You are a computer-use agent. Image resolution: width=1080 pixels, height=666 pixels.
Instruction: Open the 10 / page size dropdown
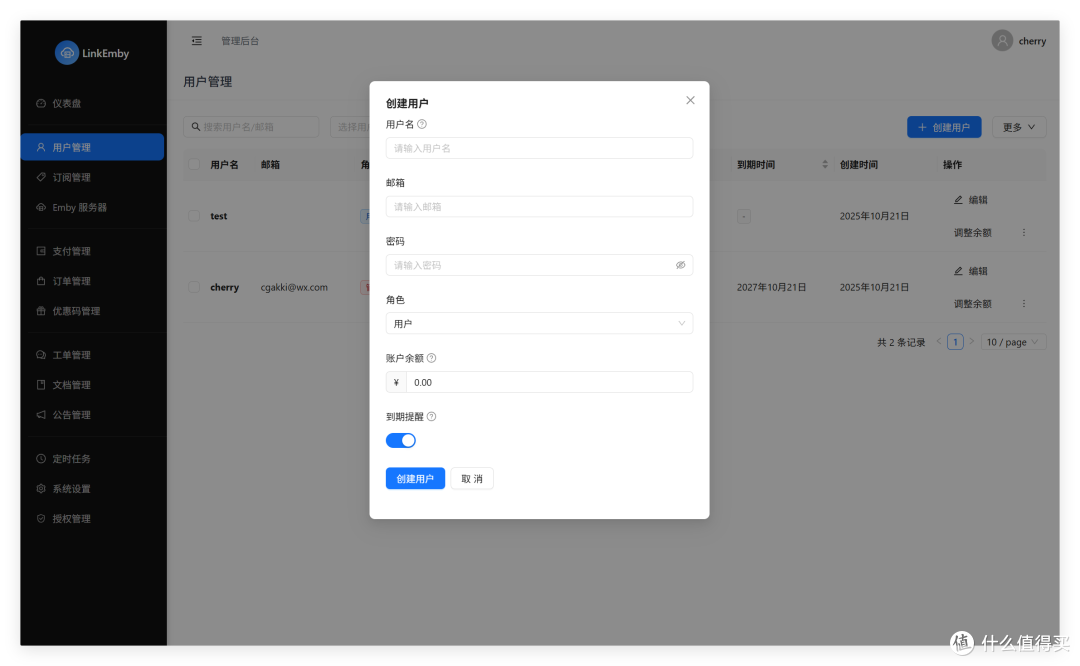(x=1012, y=342)
